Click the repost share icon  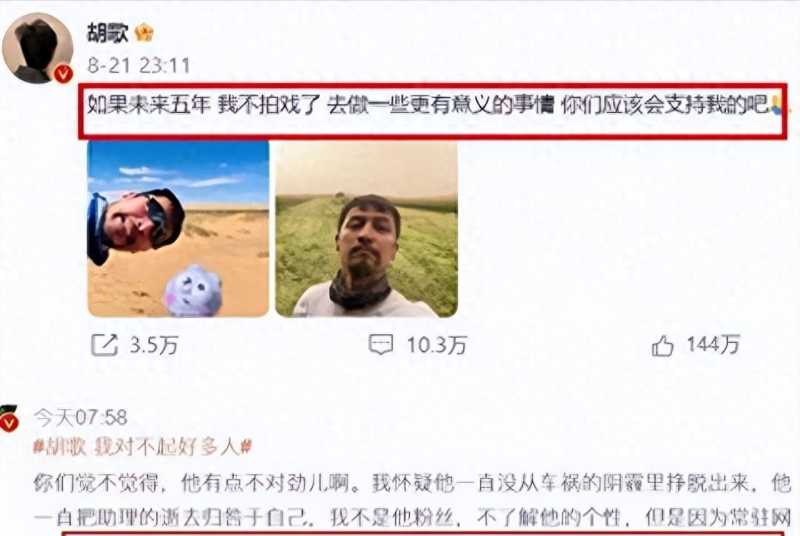point(104,345)
